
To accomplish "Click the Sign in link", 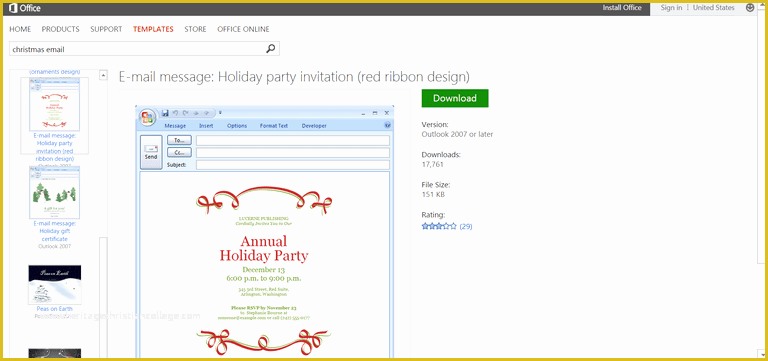I will 671,8.
